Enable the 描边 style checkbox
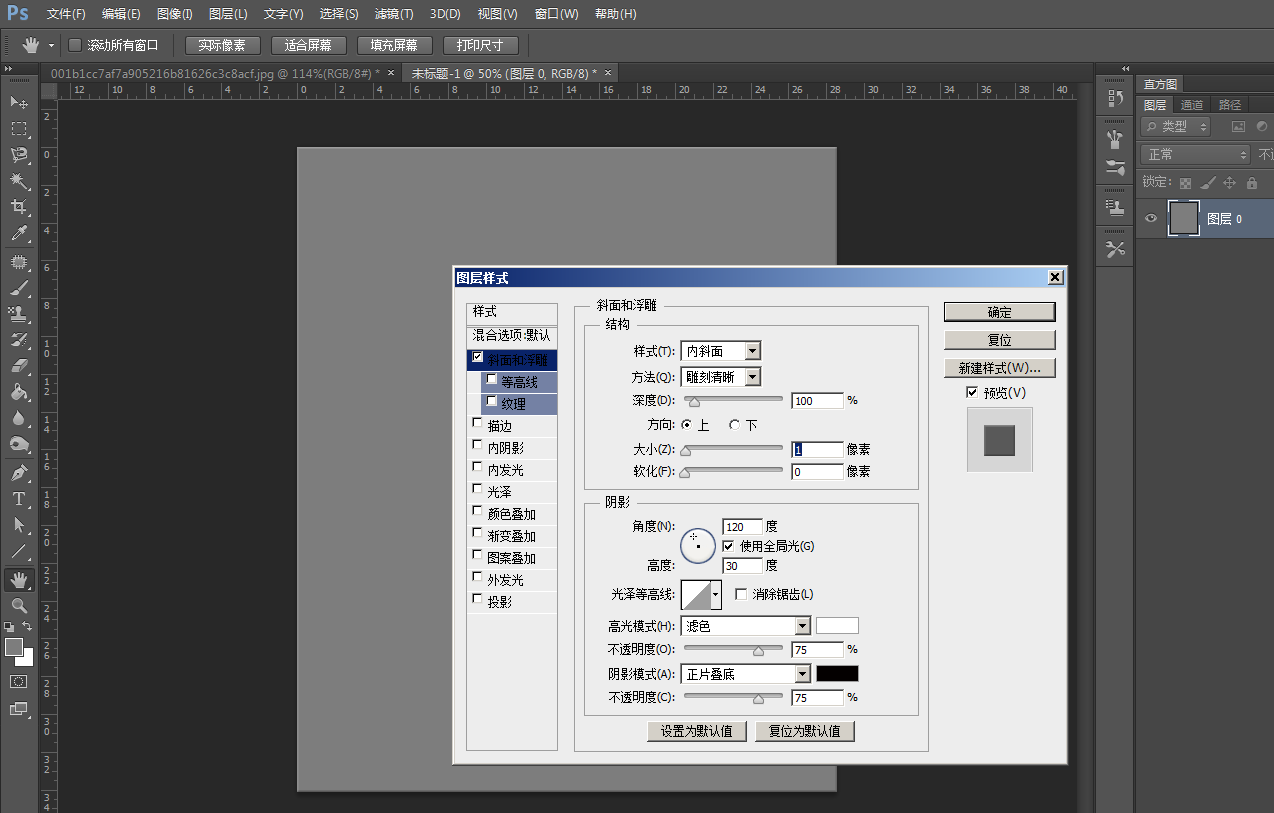 point(477,424)
